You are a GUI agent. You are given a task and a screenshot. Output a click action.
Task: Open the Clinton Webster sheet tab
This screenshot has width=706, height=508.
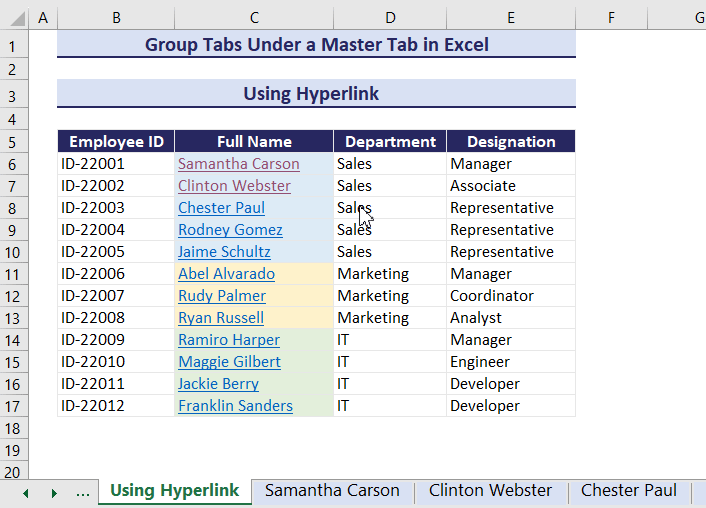point(490,491)
